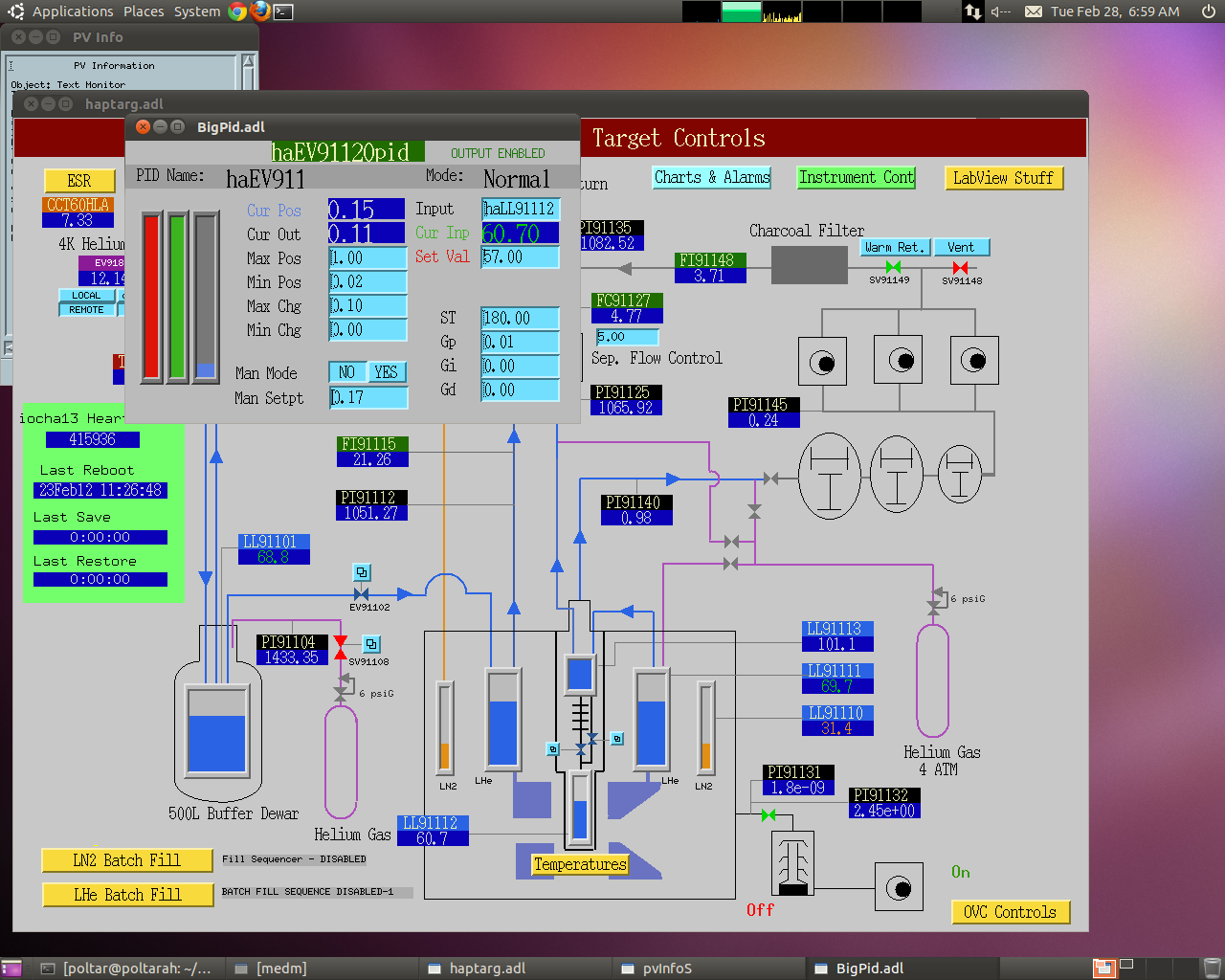The width and height of the screenshot is (1225, 980).
Task: Open the Places menu
Action: [x=144, y=11]
